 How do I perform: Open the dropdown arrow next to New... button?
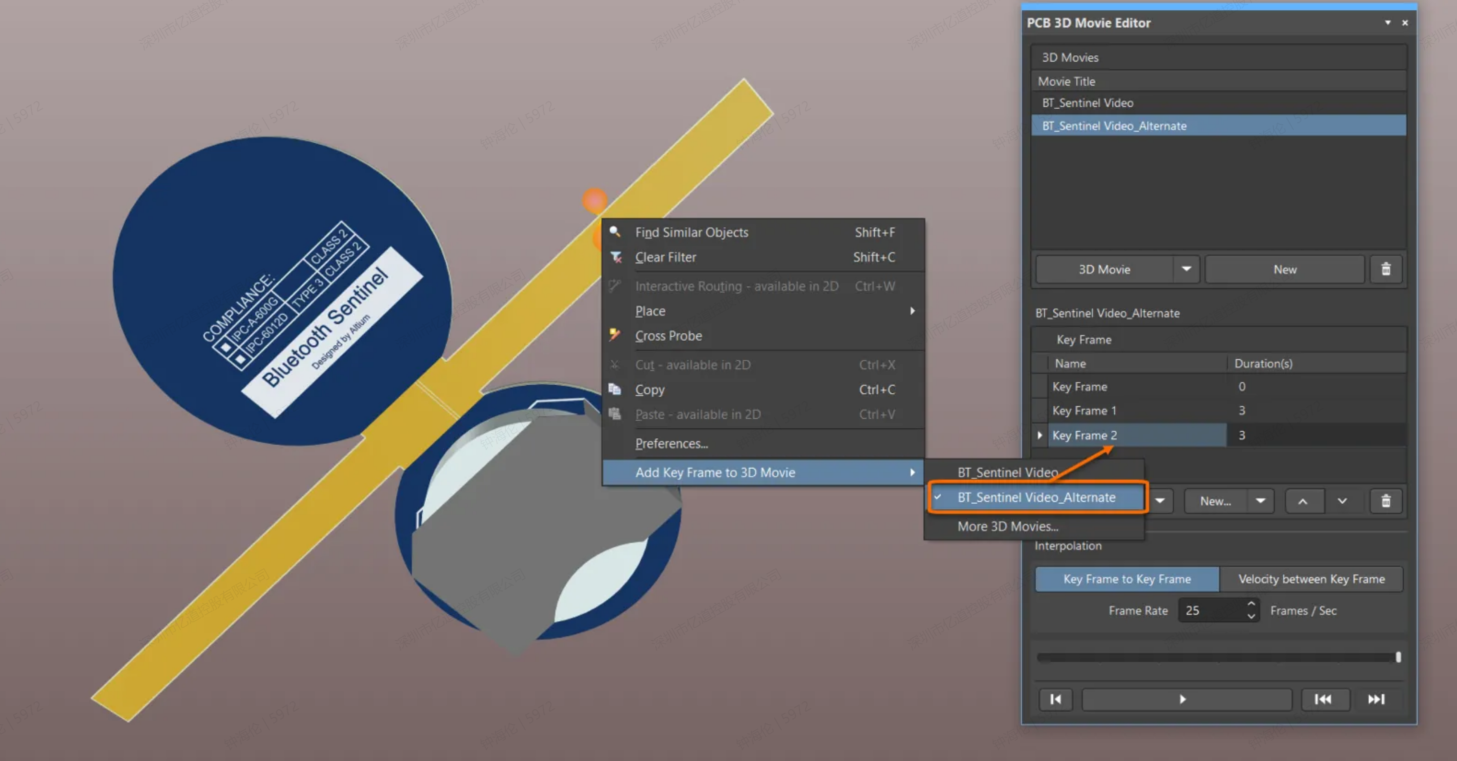pos(1260,501)
